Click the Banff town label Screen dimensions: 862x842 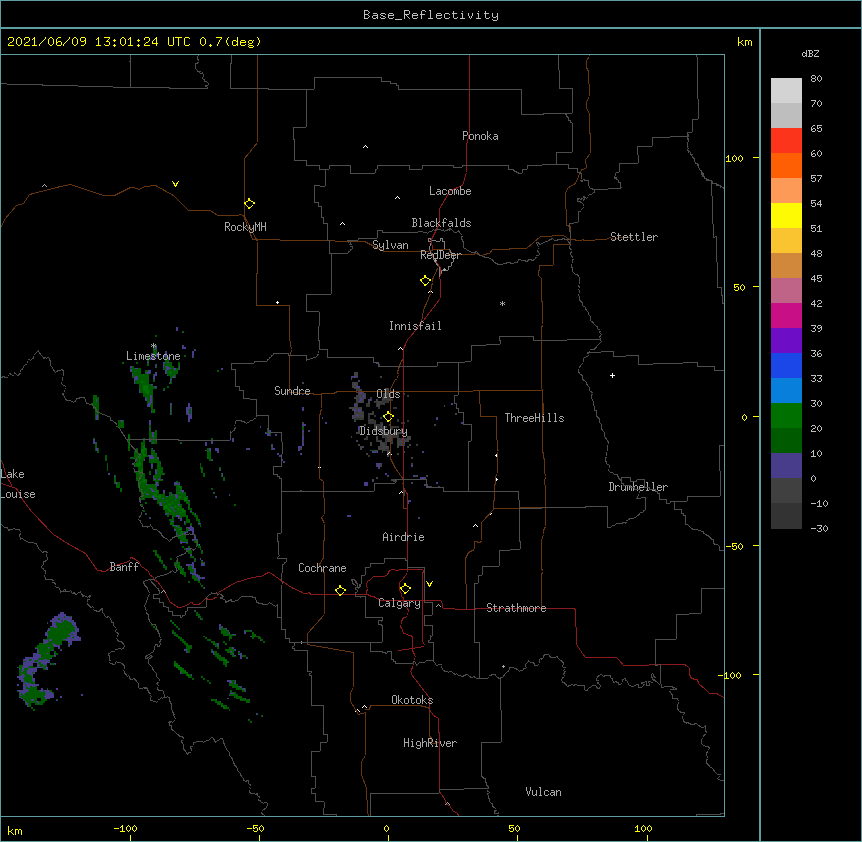(x=124, y=567)
